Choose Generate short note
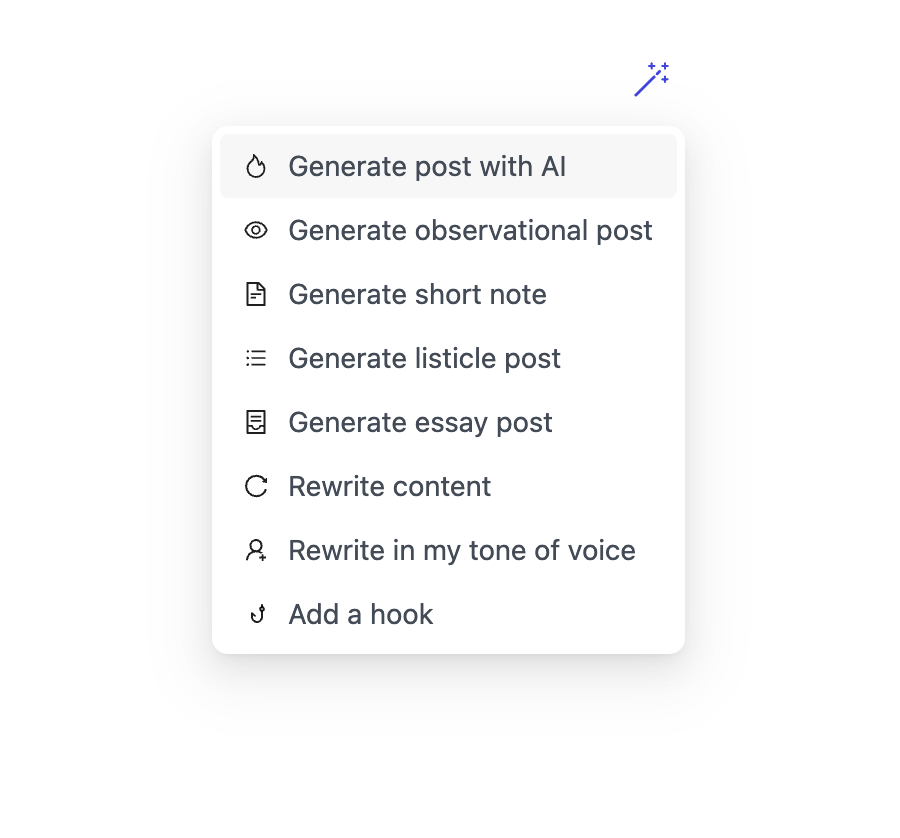Image resolution: width=900 pixels, height=838 pixels. (418, 294)
